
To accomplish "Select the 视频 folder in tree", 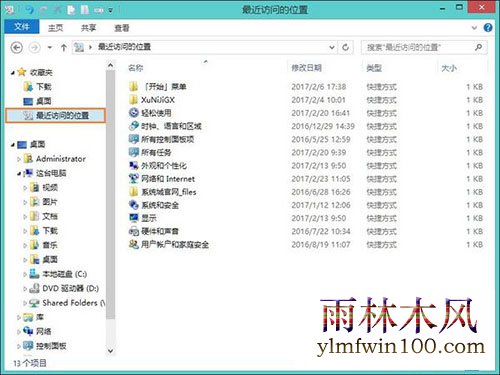I will point(50,188).
